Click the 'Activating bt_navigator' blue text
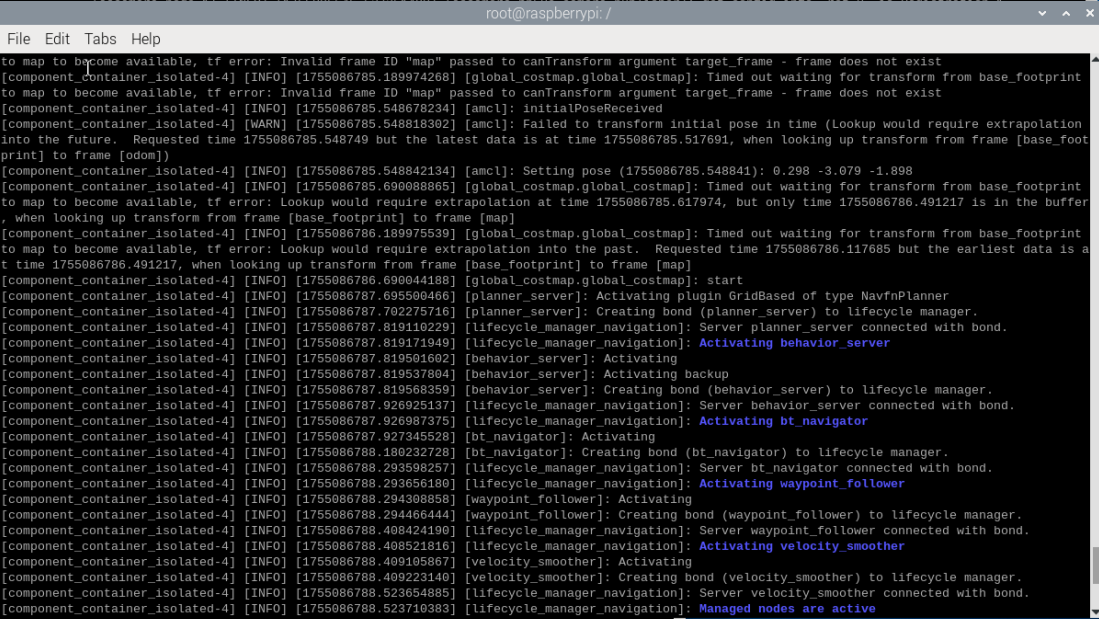The image size is (1099, 619). point(783,421)
